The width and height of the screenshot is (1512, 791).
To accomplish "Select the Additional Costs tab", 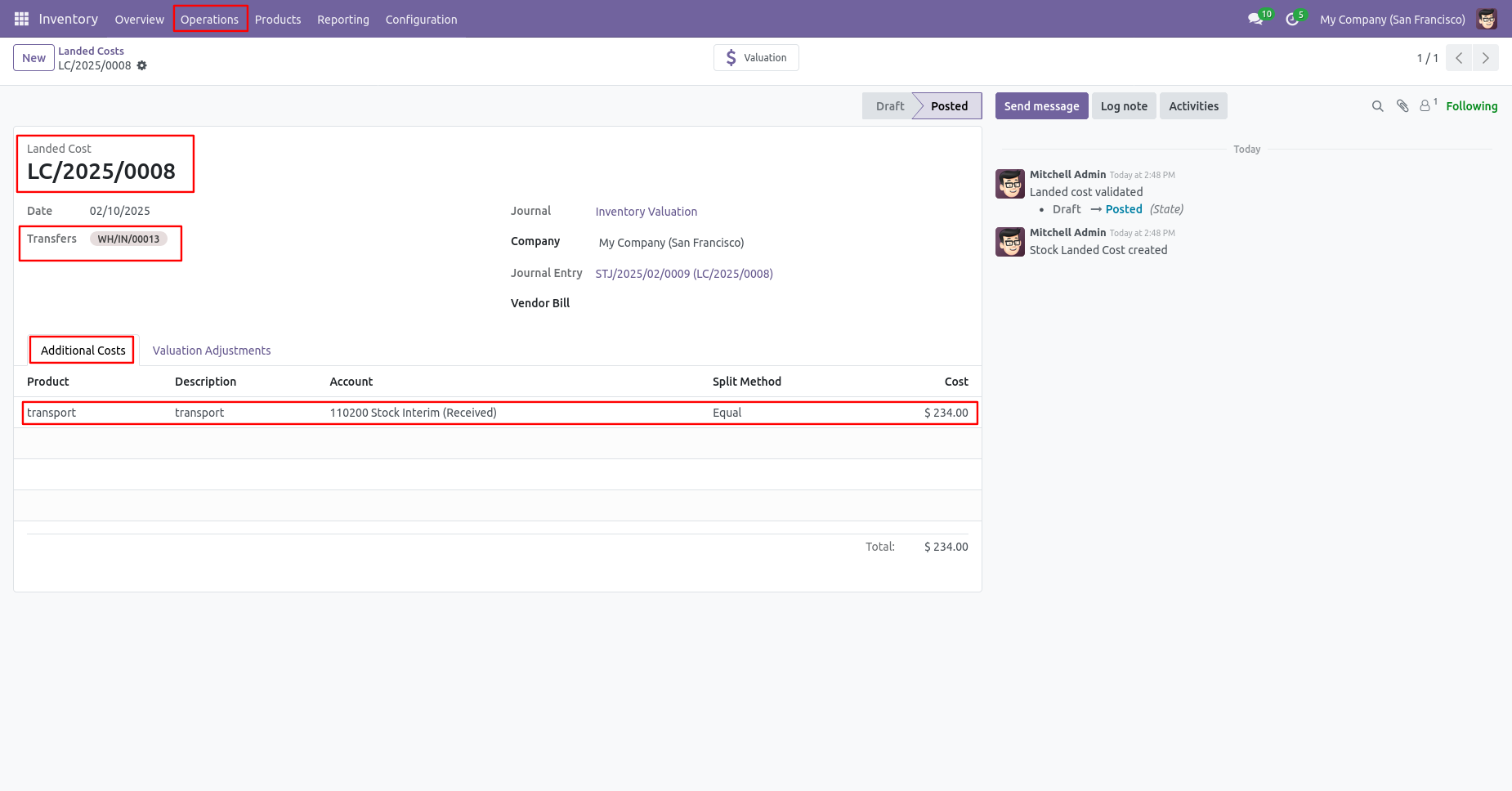I will tap(83, 351).
